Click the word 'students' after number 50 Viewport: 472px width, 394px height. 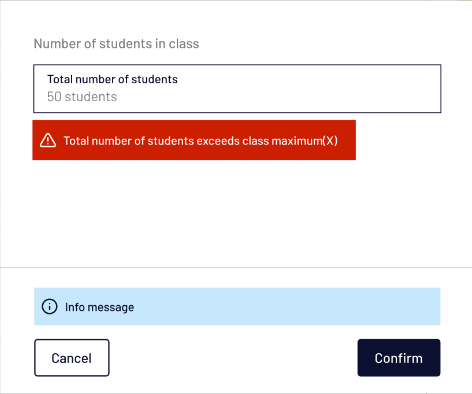click(91, 97)
